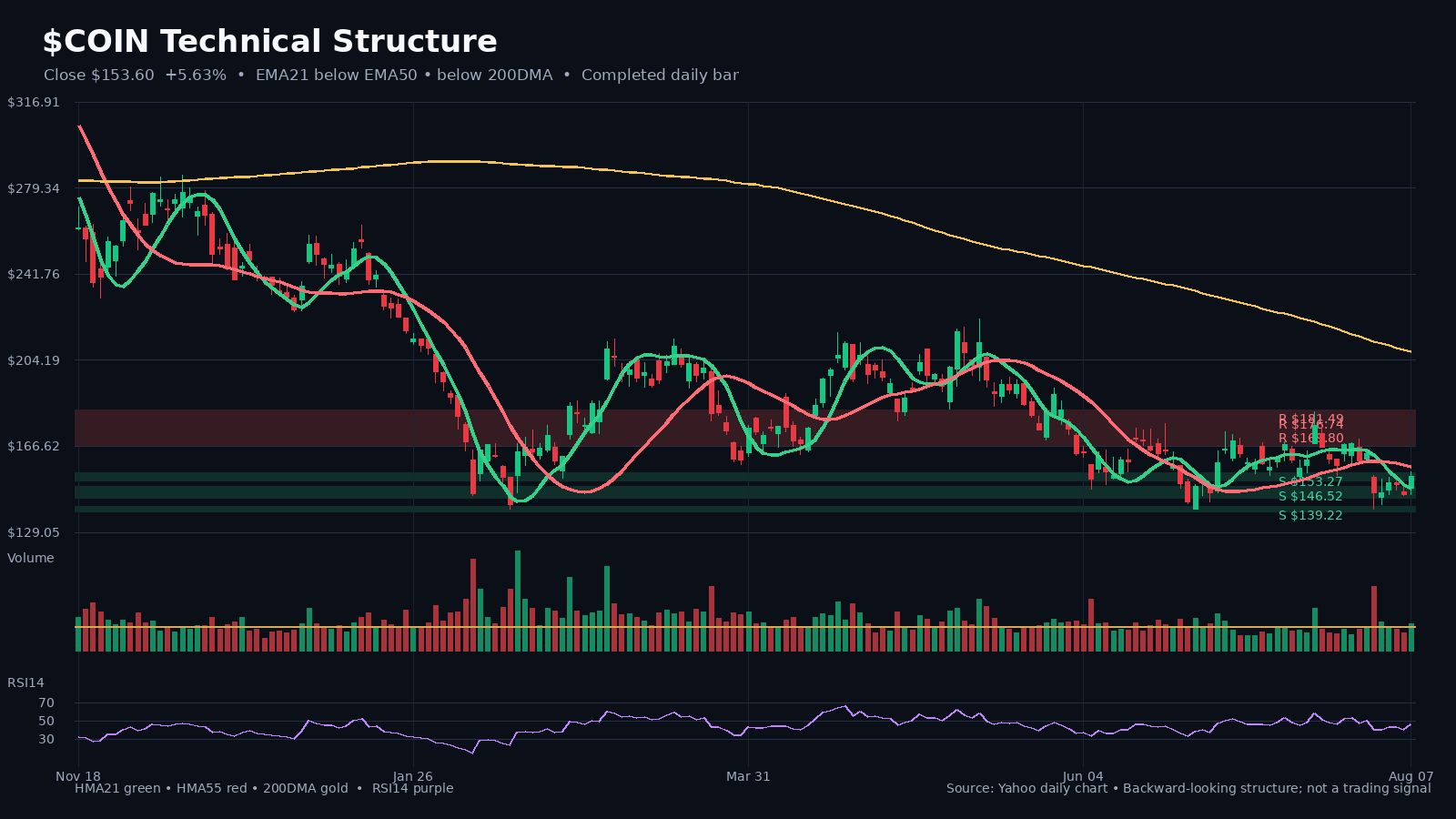Image resolution: width=1456 pixels, height=819 pixels.
Task: Select the "$204.19" price axis label
Action: pyautogui.click(x=34, y=360)
